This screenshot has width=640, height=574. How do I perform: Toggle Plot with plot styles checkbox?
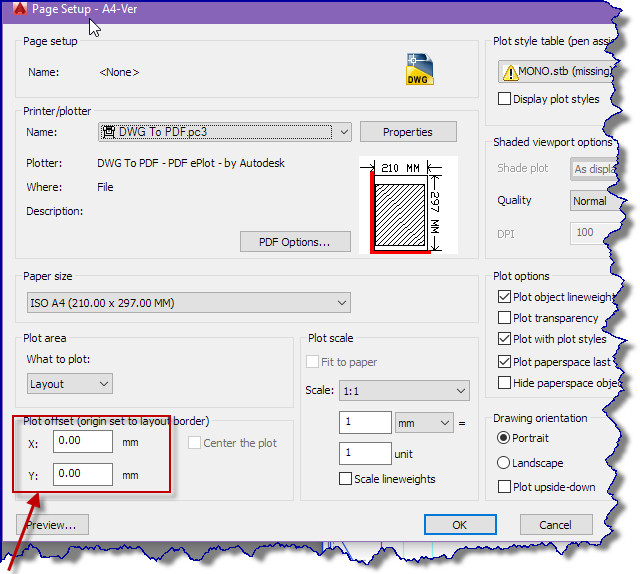point(504,339)
